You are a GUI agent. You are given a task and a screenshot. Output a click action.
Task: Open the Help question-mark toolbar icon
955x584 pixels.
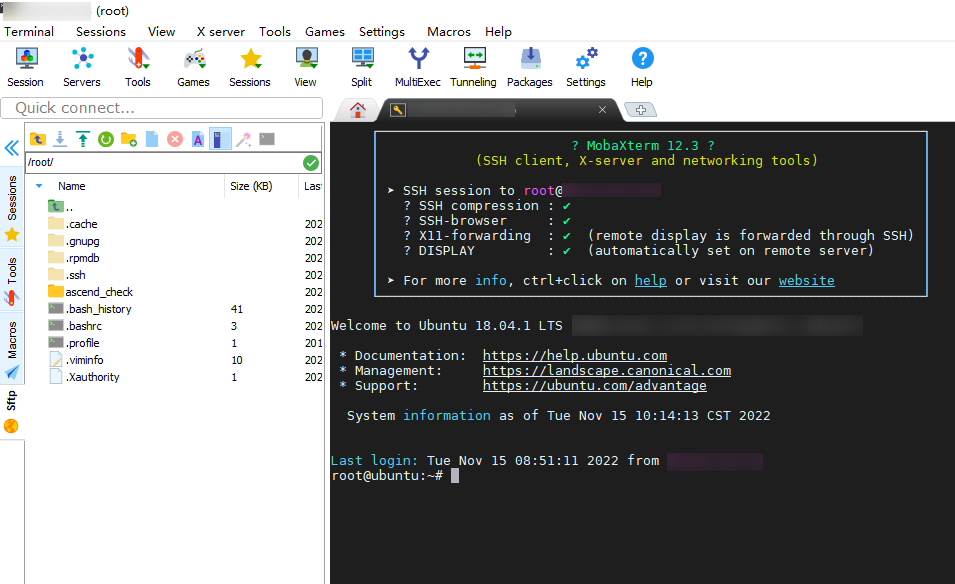coord(642,67)
